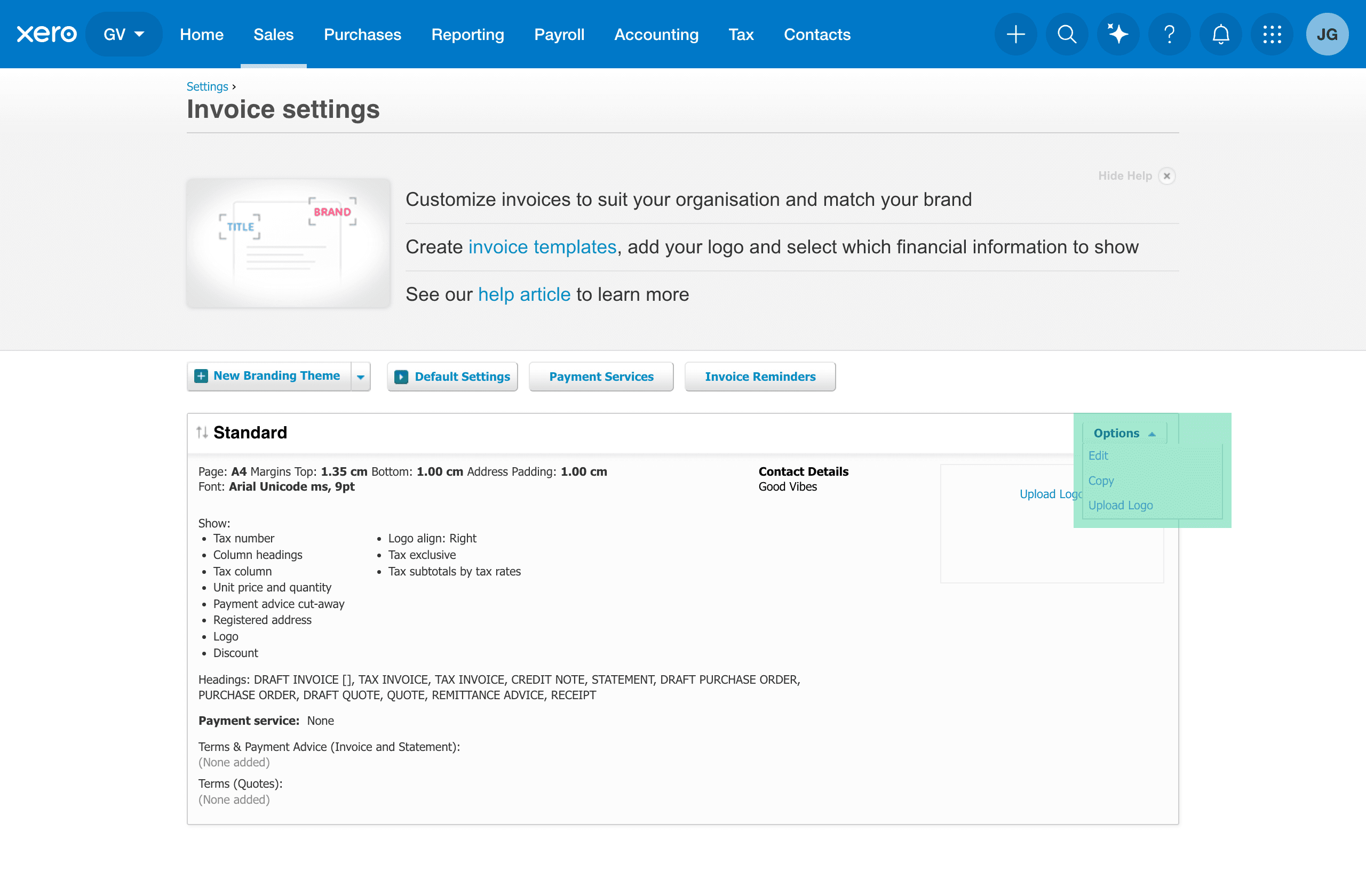Open the sparkle AI assistant icon

pos(1117,35)
